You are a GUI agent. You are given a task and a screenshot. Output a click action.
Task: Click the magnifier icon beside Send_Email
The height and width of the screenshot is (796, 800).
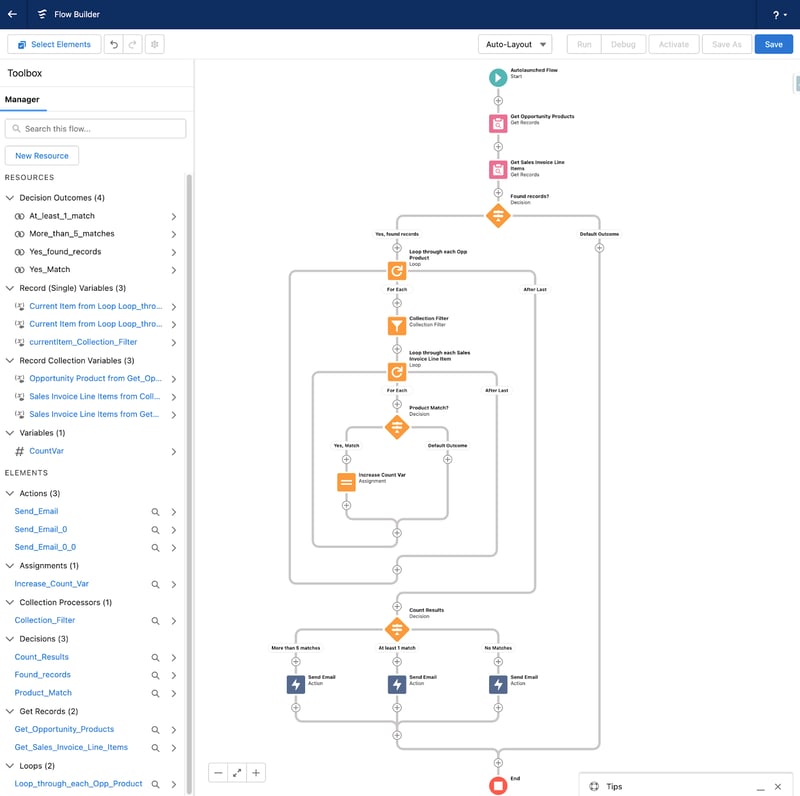click(155, 511)
